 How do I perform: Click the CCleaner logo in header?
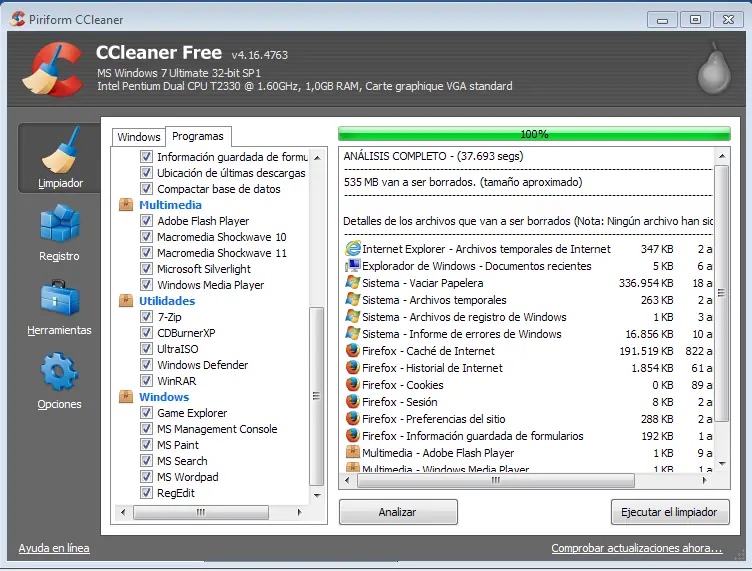click(52, 70)
